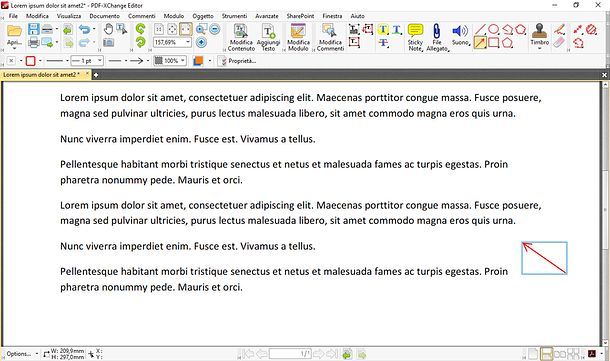Expand the Timbro stamp dropdown arrow

(x=539, y=49)
